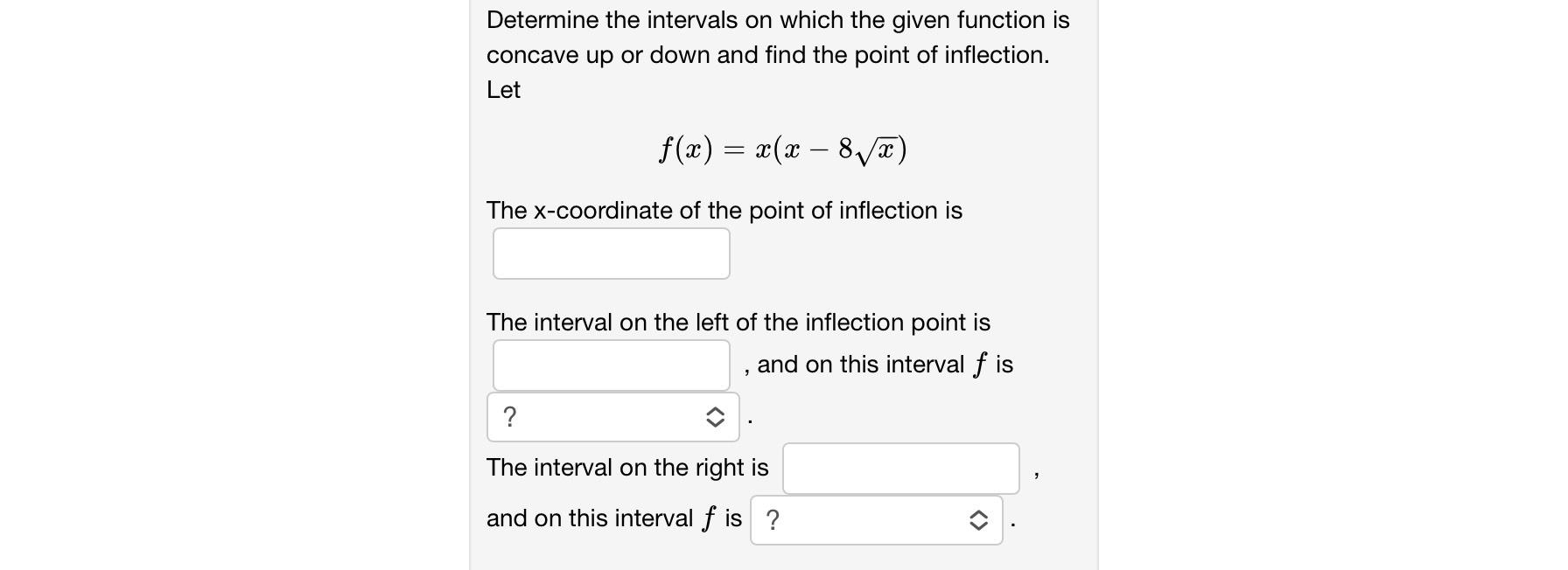Click the question mark in the lower selector

(x=773, y=519)
